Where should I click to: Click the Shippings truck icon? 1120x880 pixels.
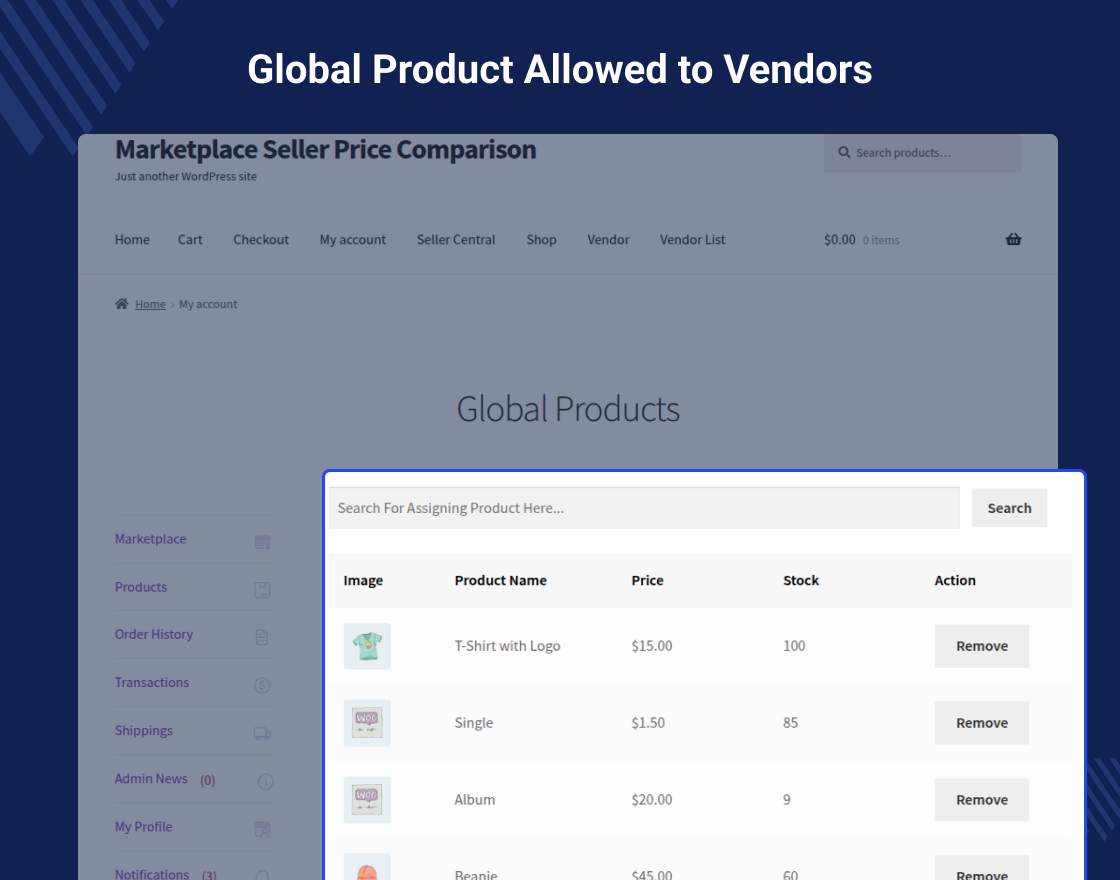pyautogui.click(x=262, y=733)
